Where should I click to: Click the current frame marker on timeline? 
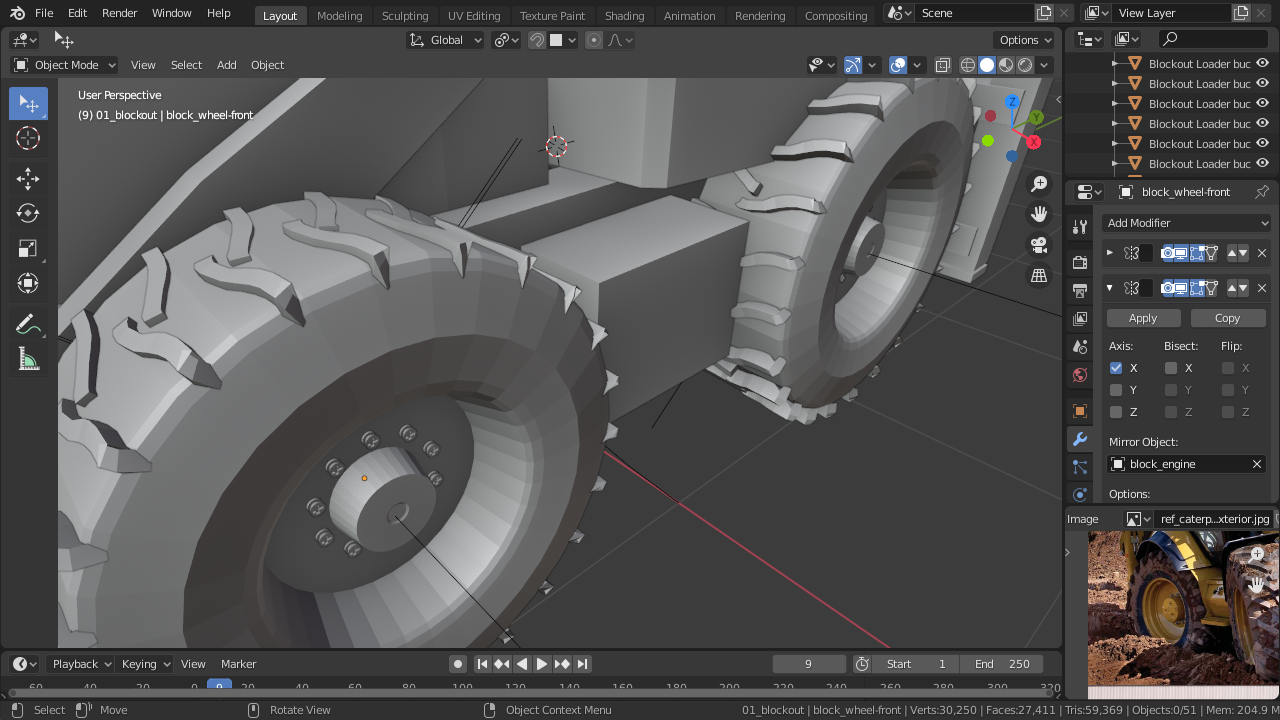[219, 686]
